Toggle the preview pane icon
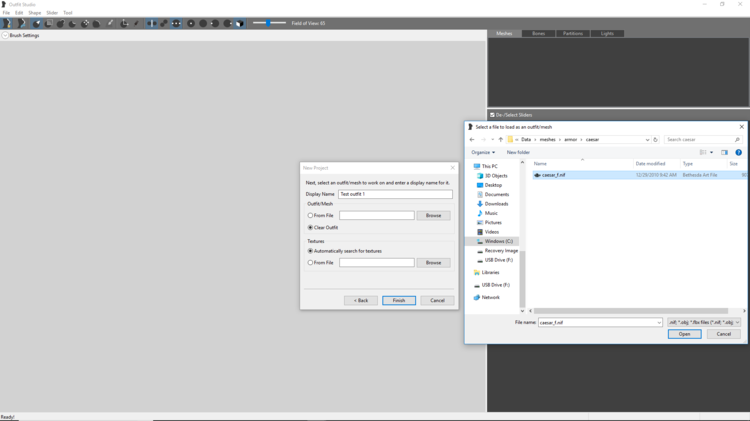This screenshot has width=750, height=421. point(724,153)
